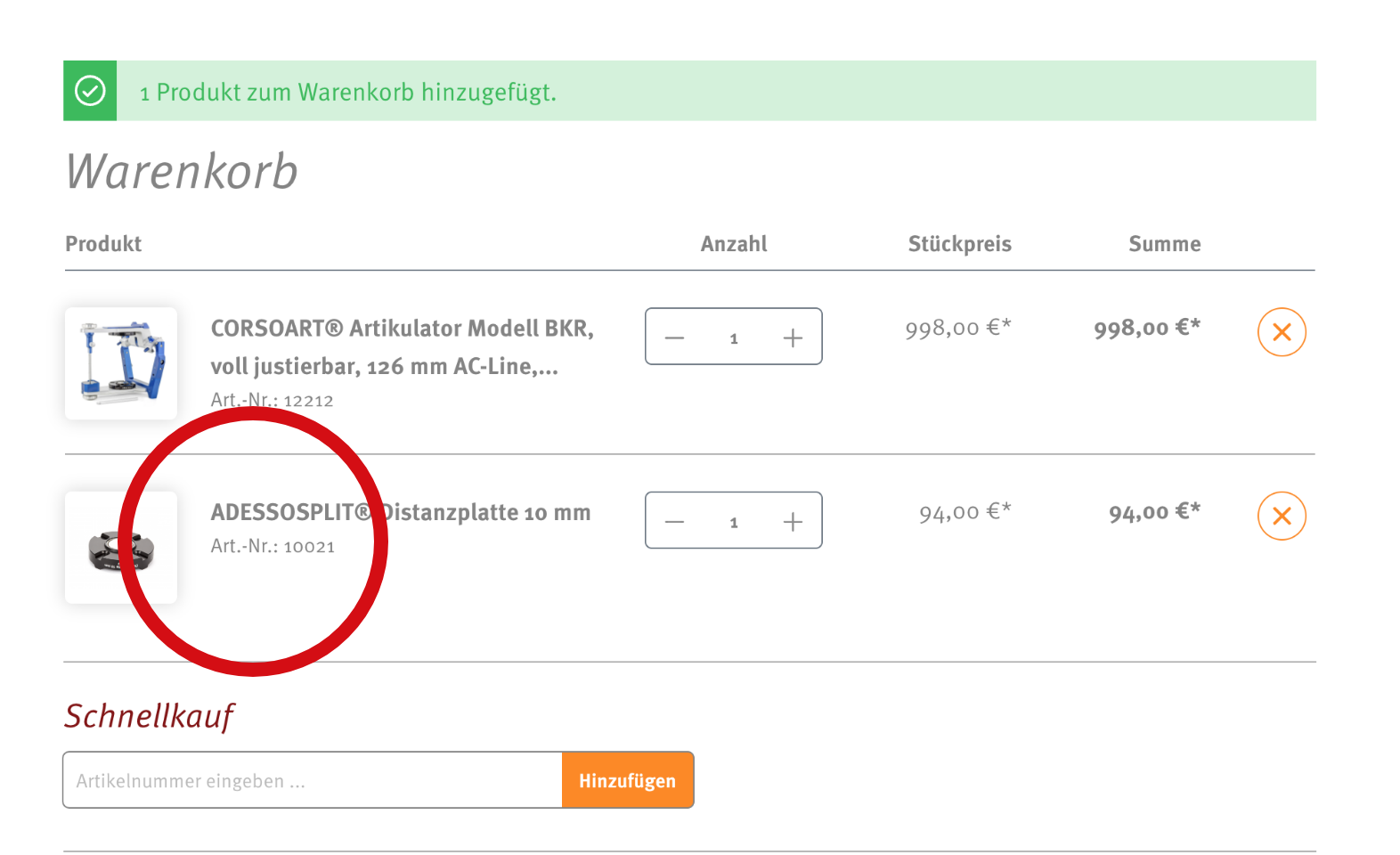Click the 94,00 €* Stückpreis value
Screen dimensions: 1400x855
coord(965,513)
